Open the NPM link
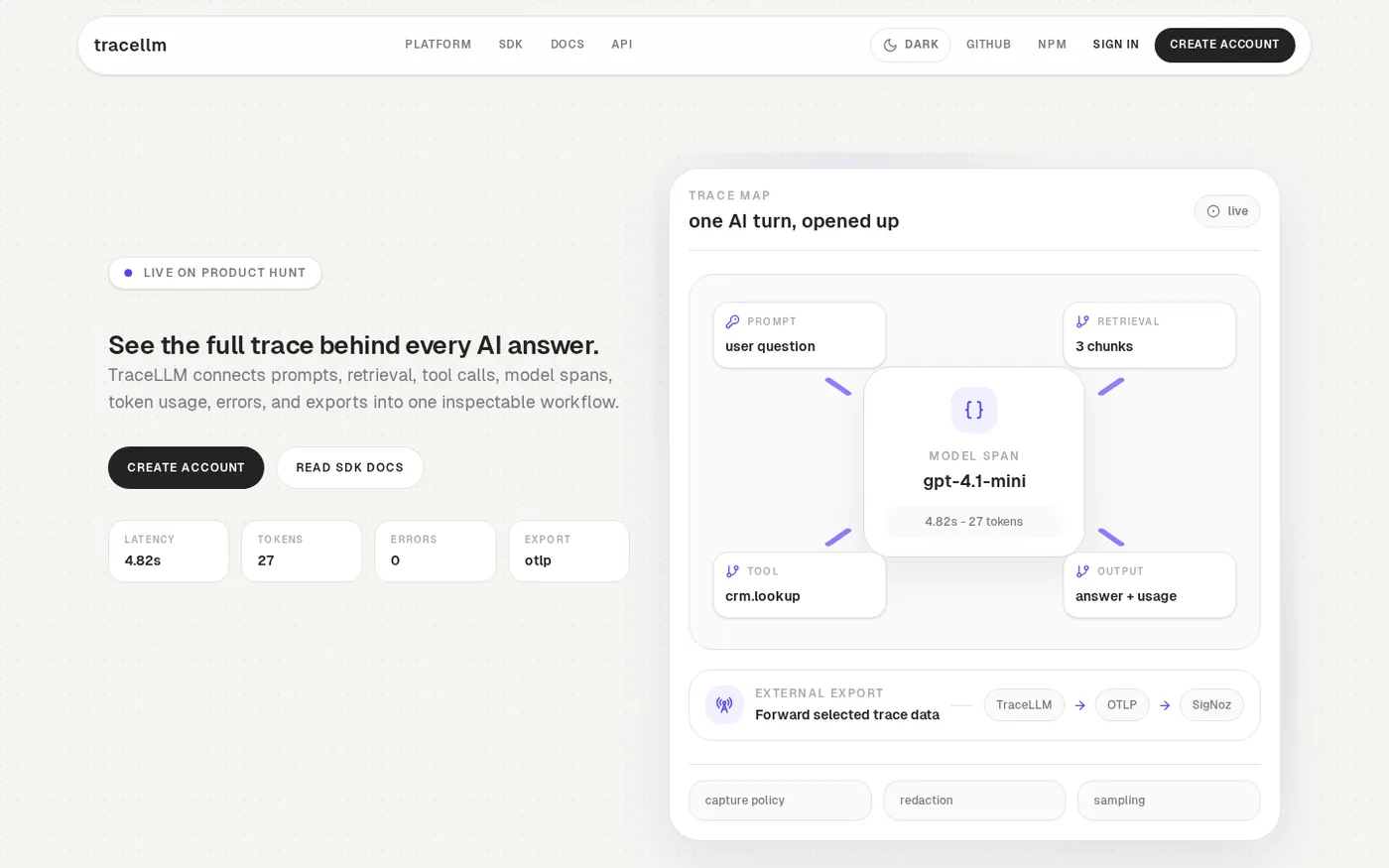The height and width of the screenshot is (868, 1389). point(1052,45)
